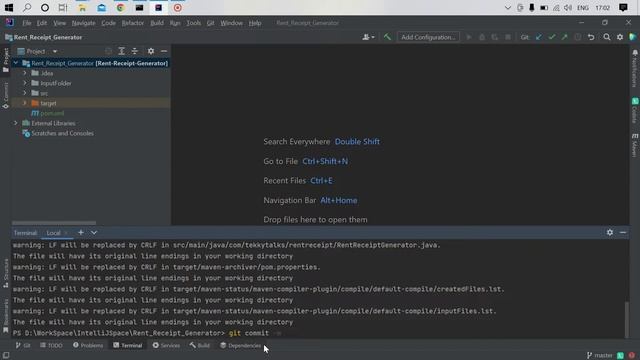Open the Services tool window button
The image size is (640, 360).
[166, 345]
